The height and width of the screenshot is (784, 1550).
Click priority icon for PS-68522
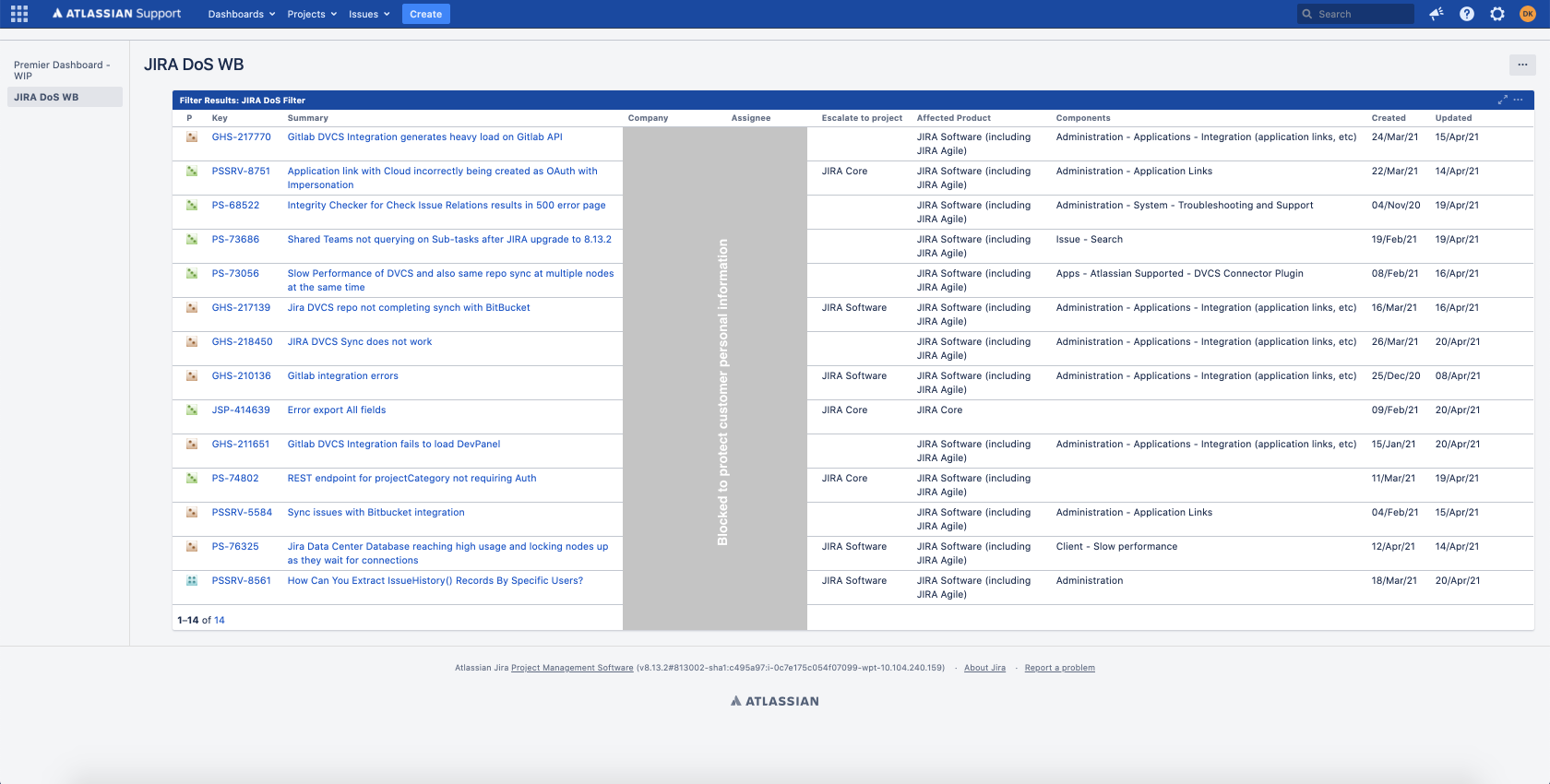tap(192, 206)
